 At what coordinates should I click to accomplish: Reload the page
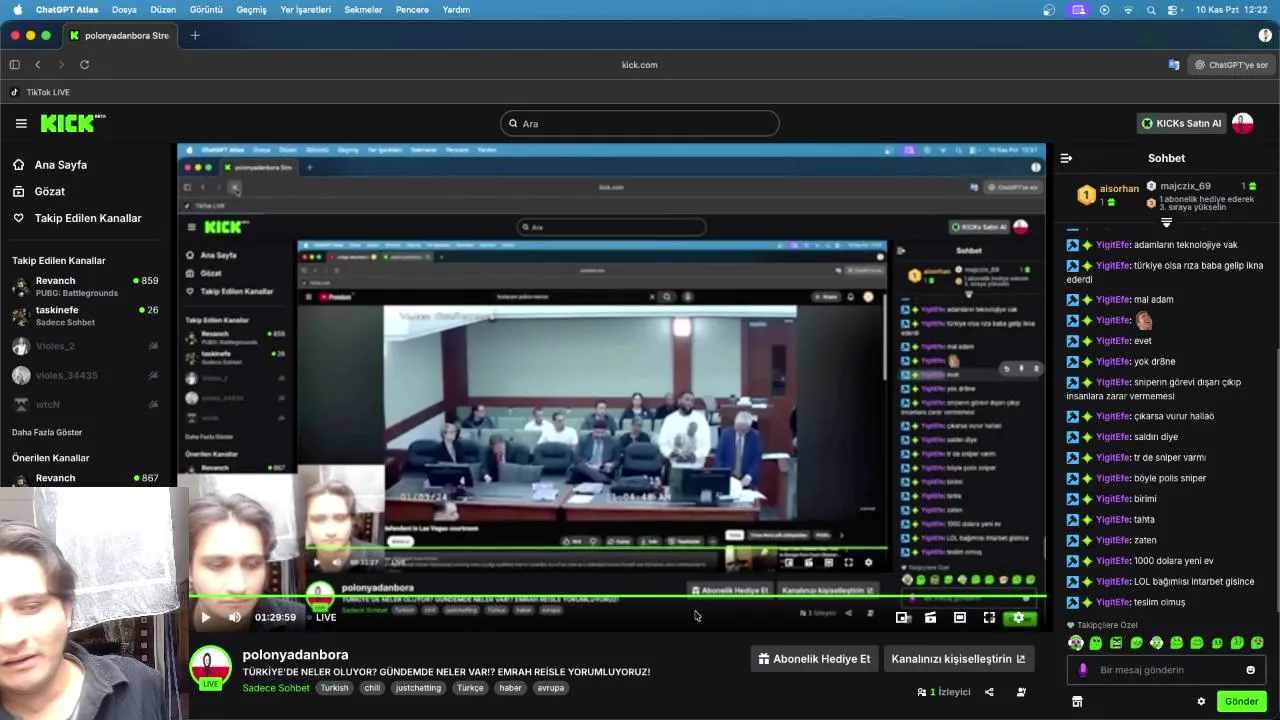(x=84, y=65)
